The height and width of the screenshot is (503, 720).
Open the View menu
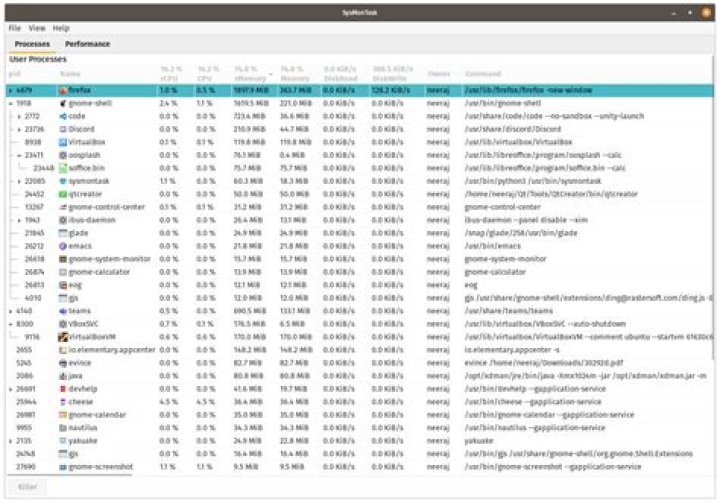37,28
